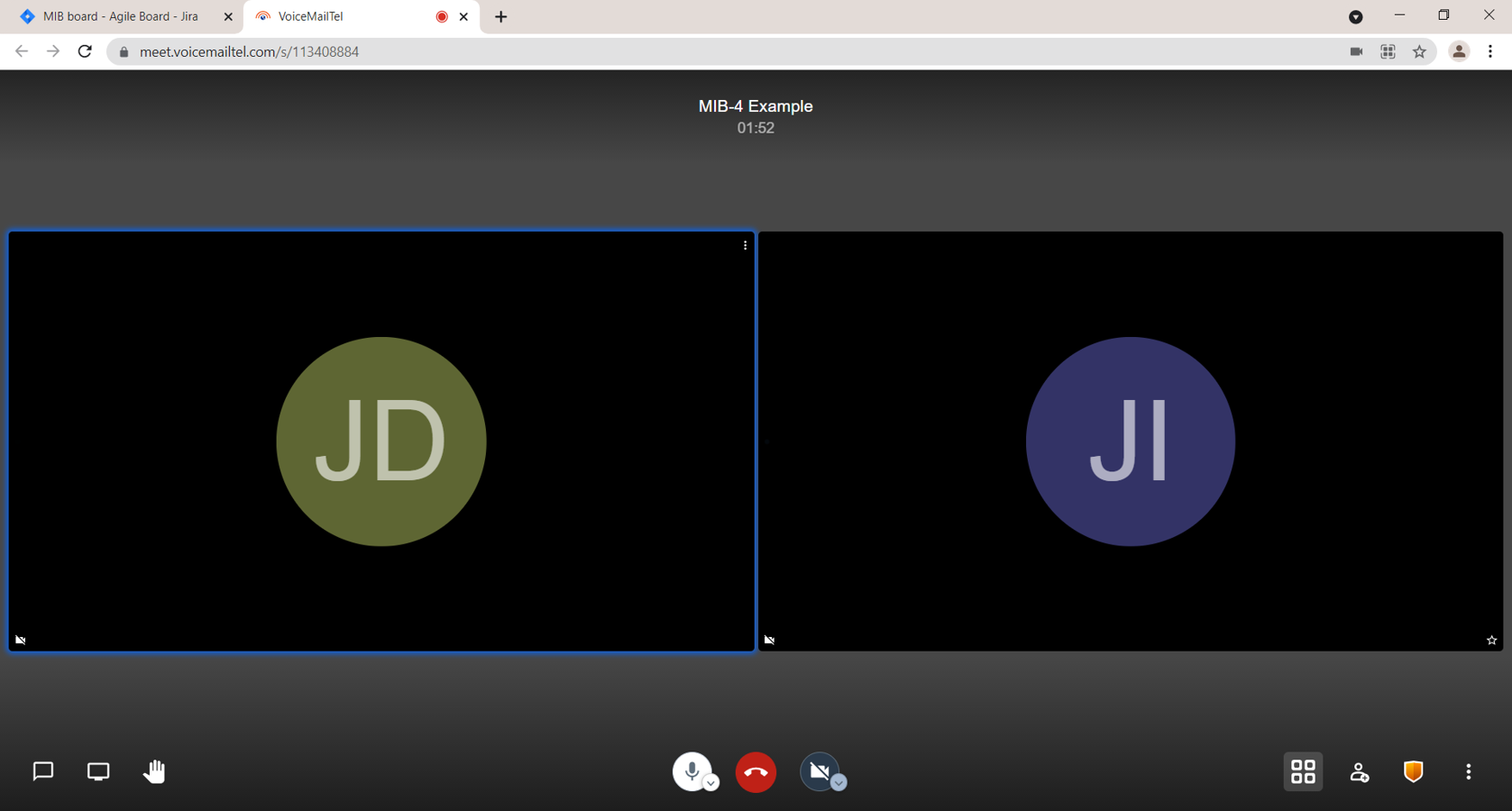Hang up the call
The image size is (1512, 811).
(x=756, y=772)
